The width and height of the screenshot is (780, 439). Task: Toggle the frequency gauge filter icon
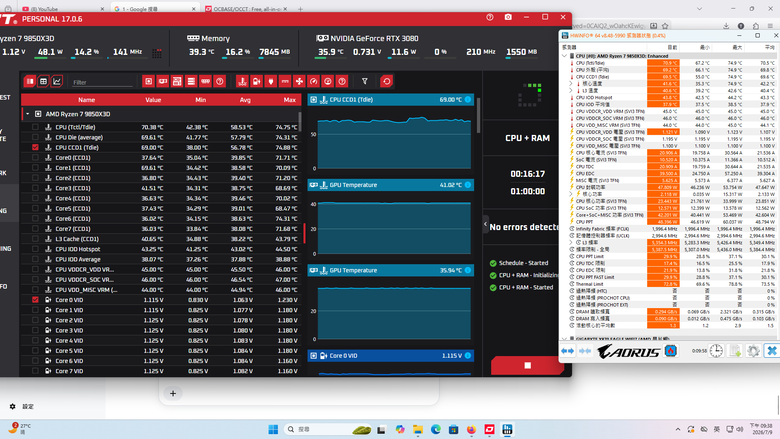[x=313, y=81]
